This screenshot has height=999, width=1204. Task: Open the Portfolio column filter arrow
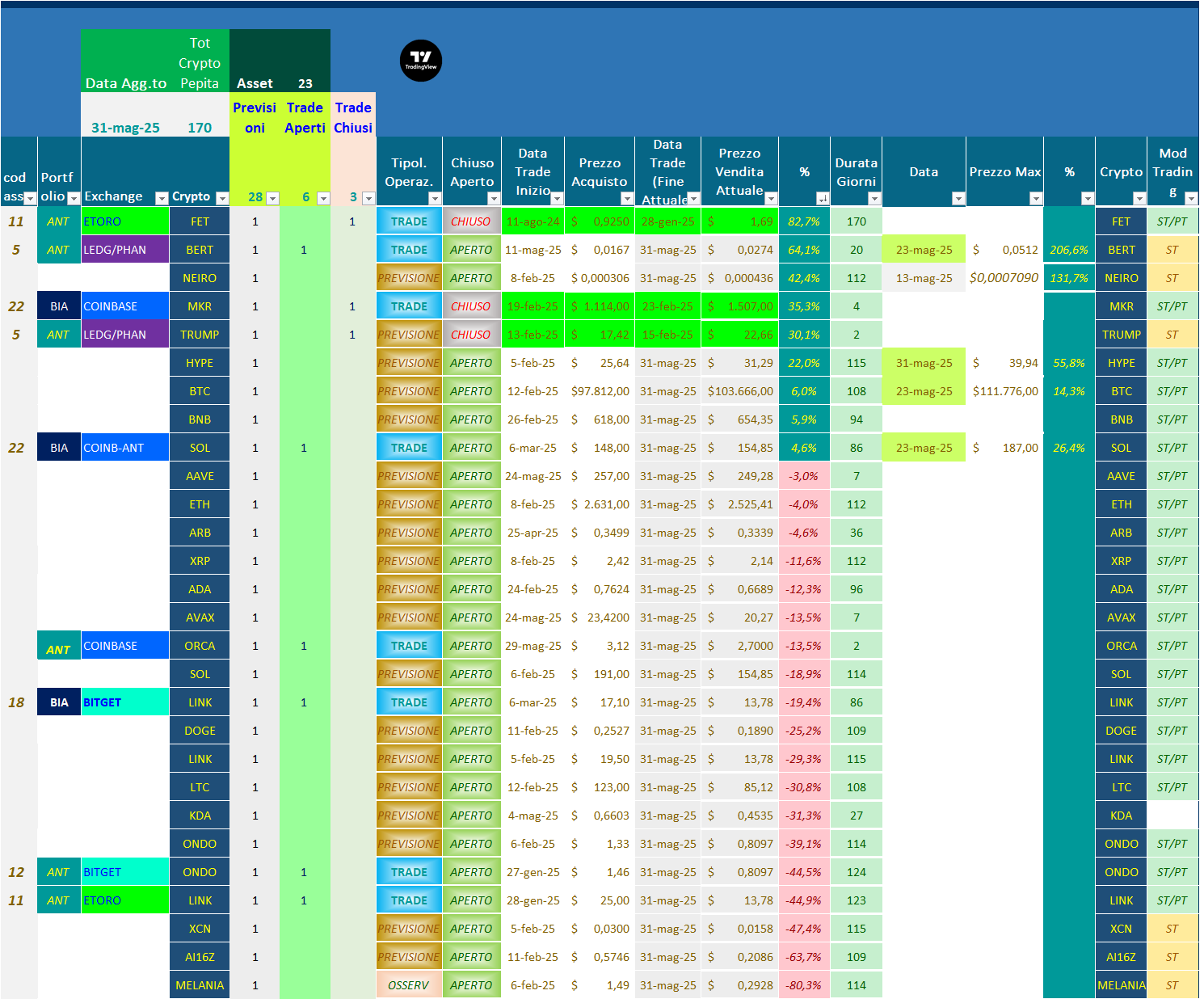click(x=74, y=199)
